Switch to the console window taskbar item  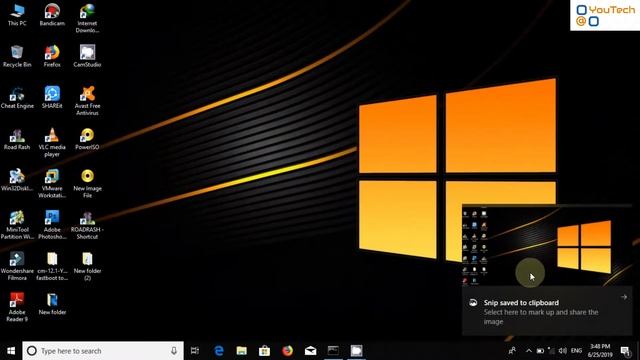tap(333, 351)
